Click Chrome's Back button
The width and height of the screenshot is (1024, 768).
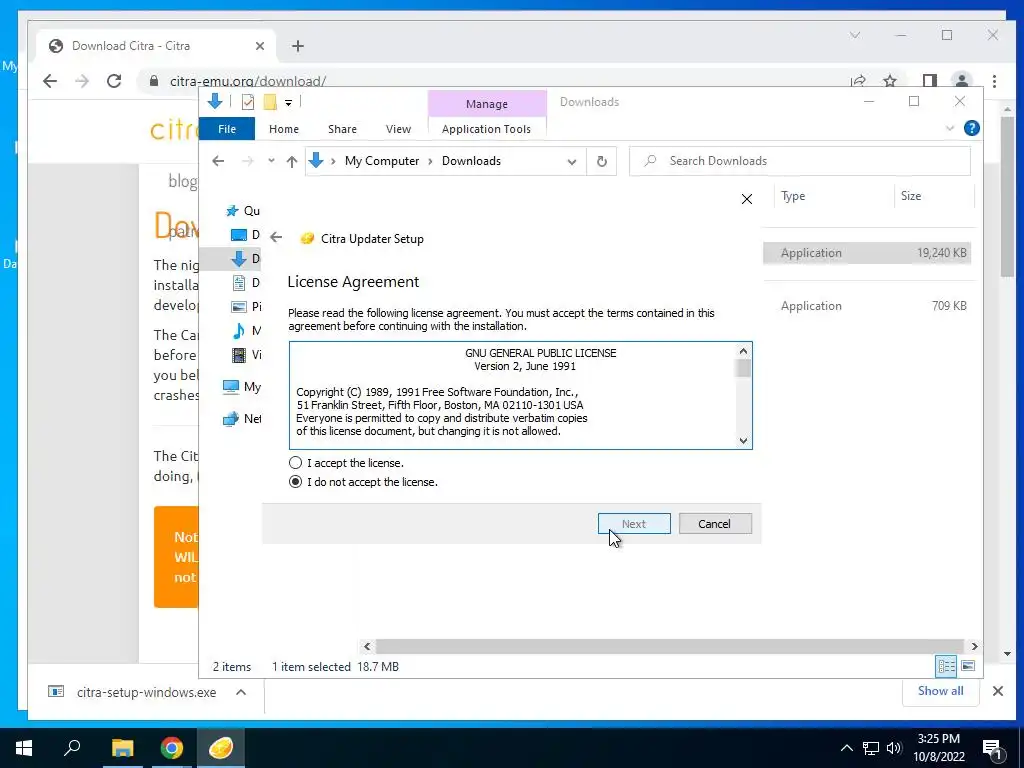coord(50,81)
